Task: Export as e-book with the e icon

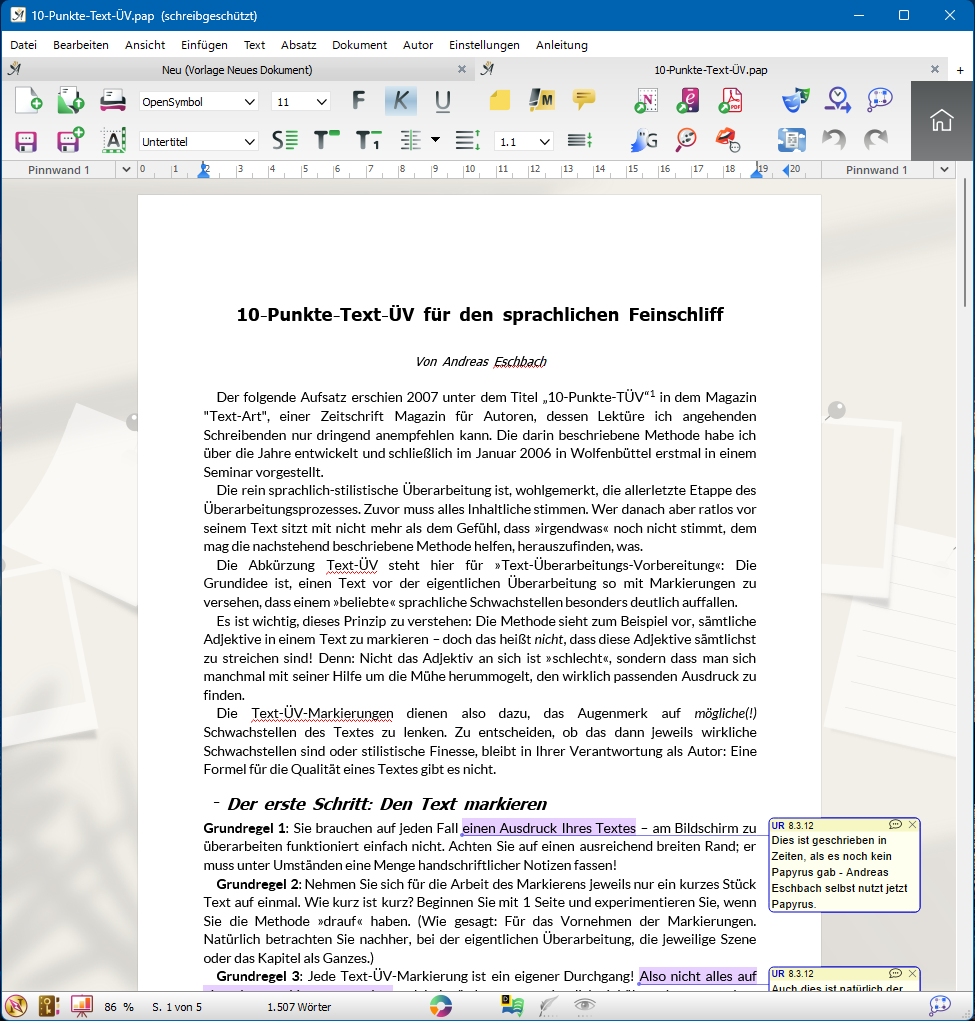Action: tap(688, 101)
